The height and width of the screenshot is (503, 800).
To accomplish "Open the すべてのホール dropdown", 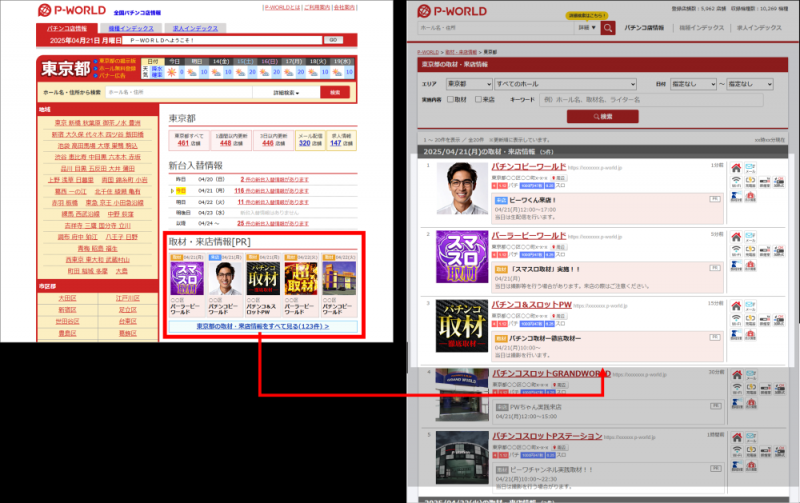I will click(565, 84).
